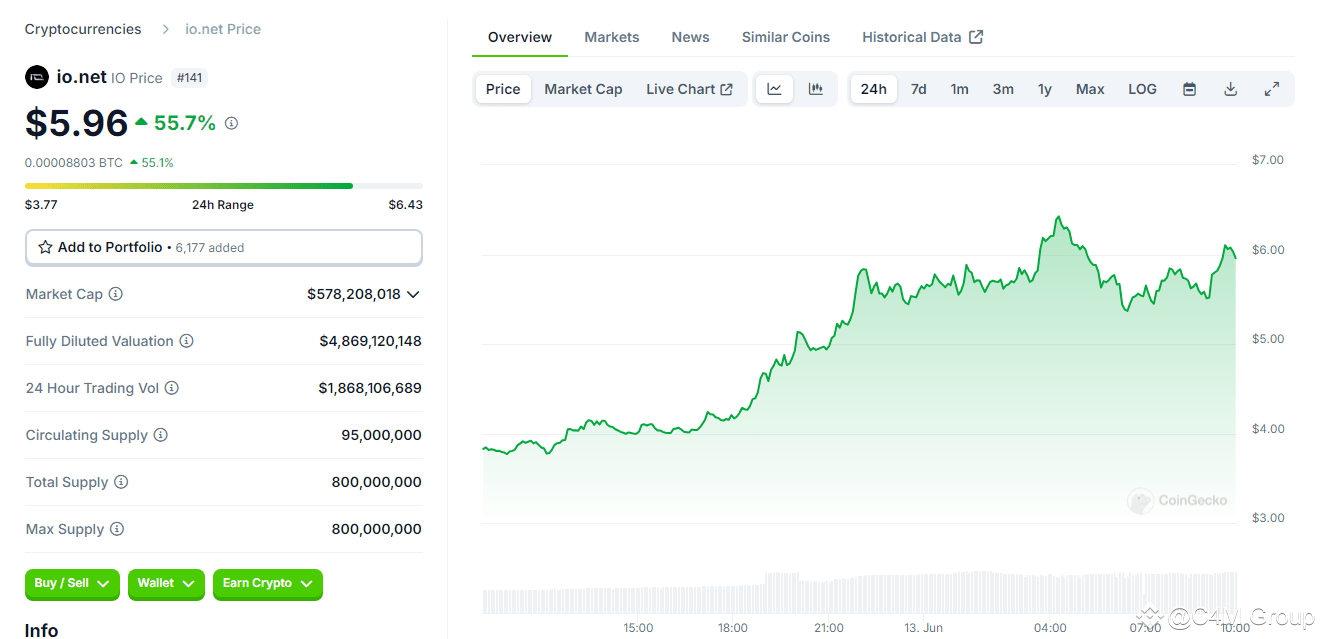Screen dimensions: 1323x639
Task: Switch chart to Market Cap mode
Action: [583, 89]
